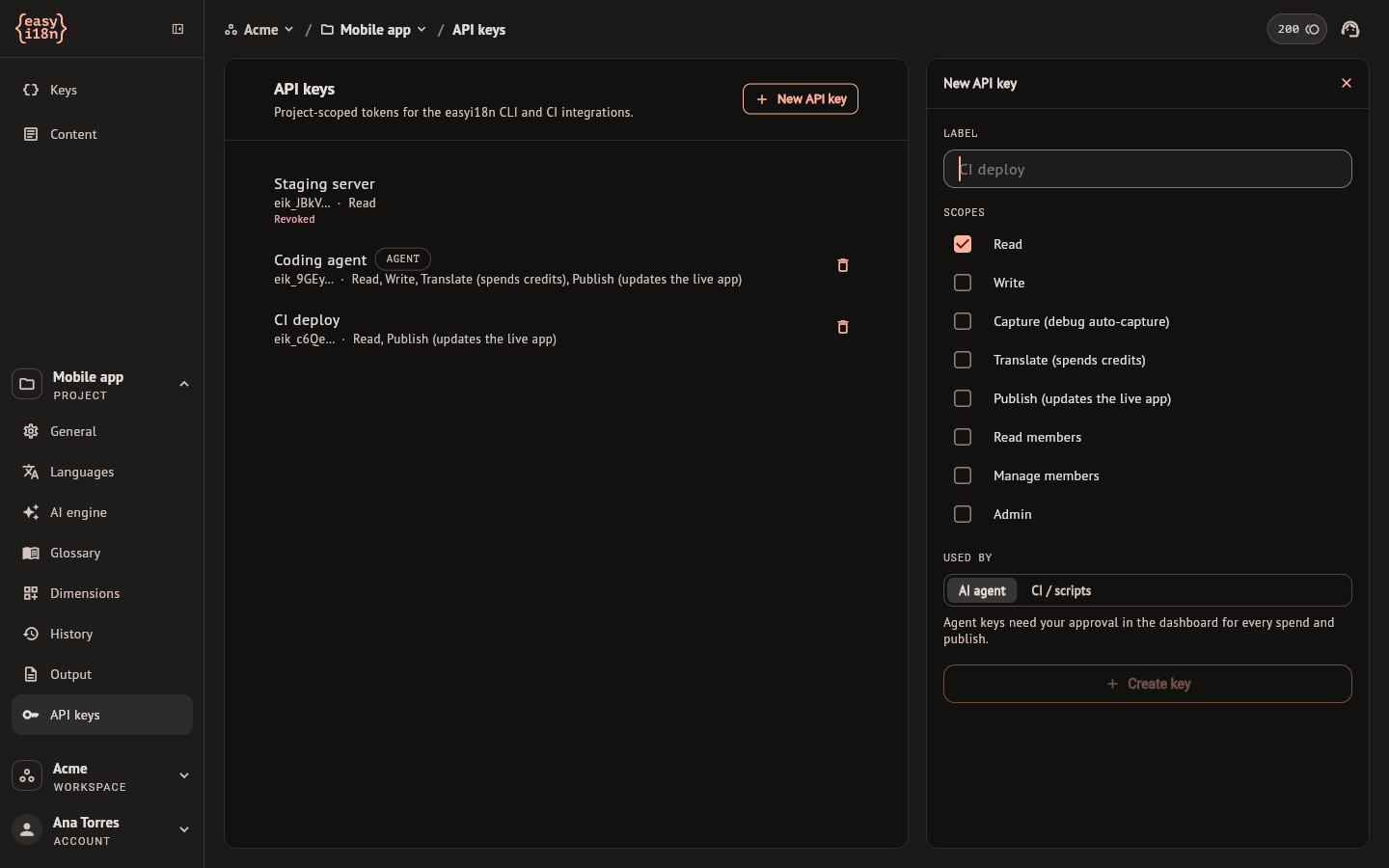Open Content in the sidebar

click(101, 134)
